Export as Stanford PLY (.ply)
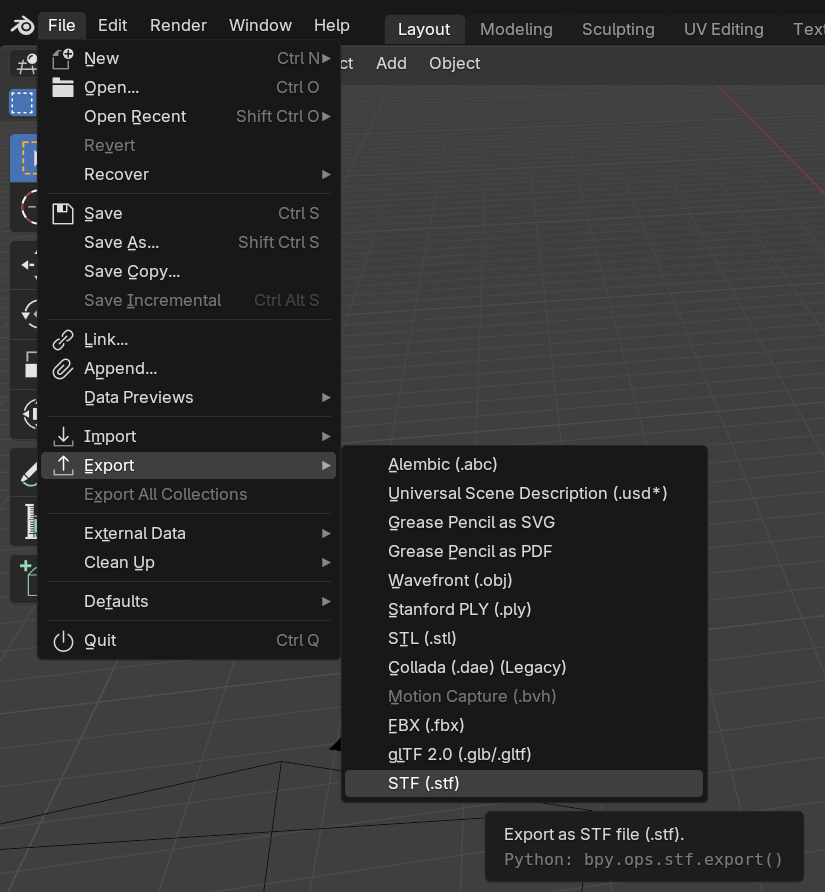The image size is (825, 892). (x=524, y=610)
